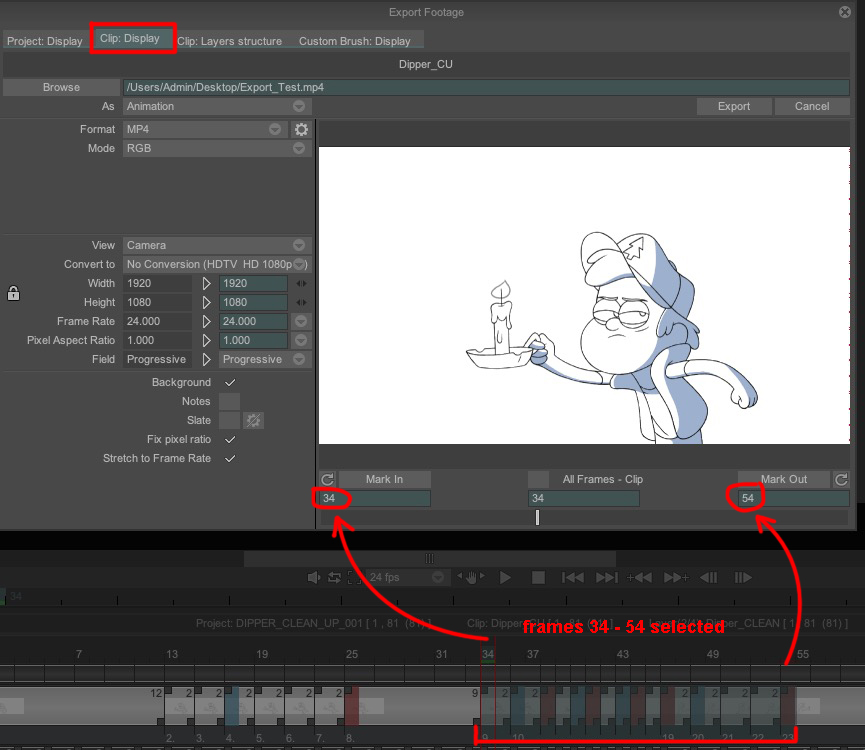Screen dimensions: 865x750
Task: Click frame 37 on the timeline ruler
Action: coord(532,654)
